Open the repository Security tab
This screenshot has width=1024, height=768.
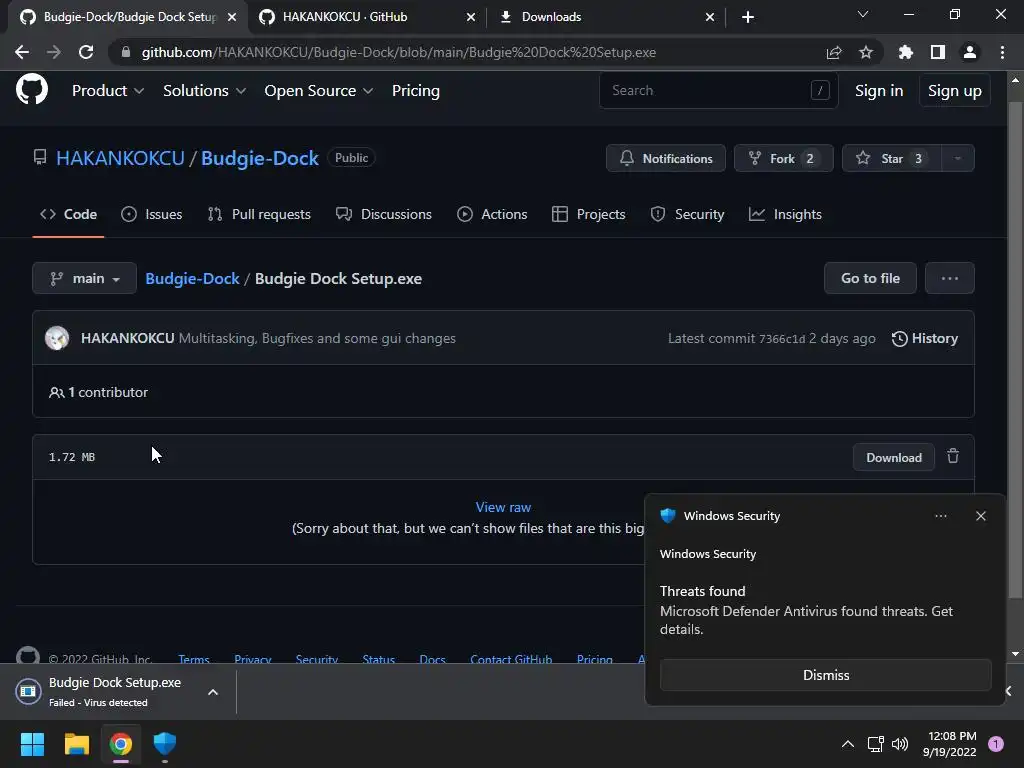tap(687, 214)
